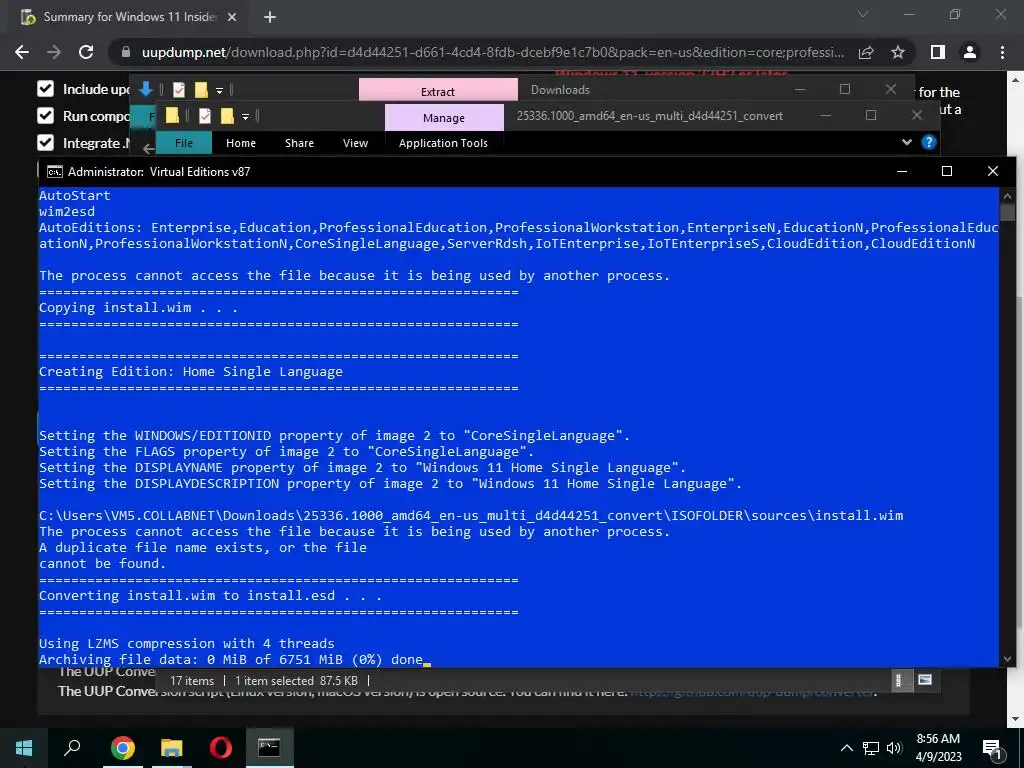Show hidden system tray icons
The width and height of the screenshot is (1024, 768).
[x=846, y=748]
